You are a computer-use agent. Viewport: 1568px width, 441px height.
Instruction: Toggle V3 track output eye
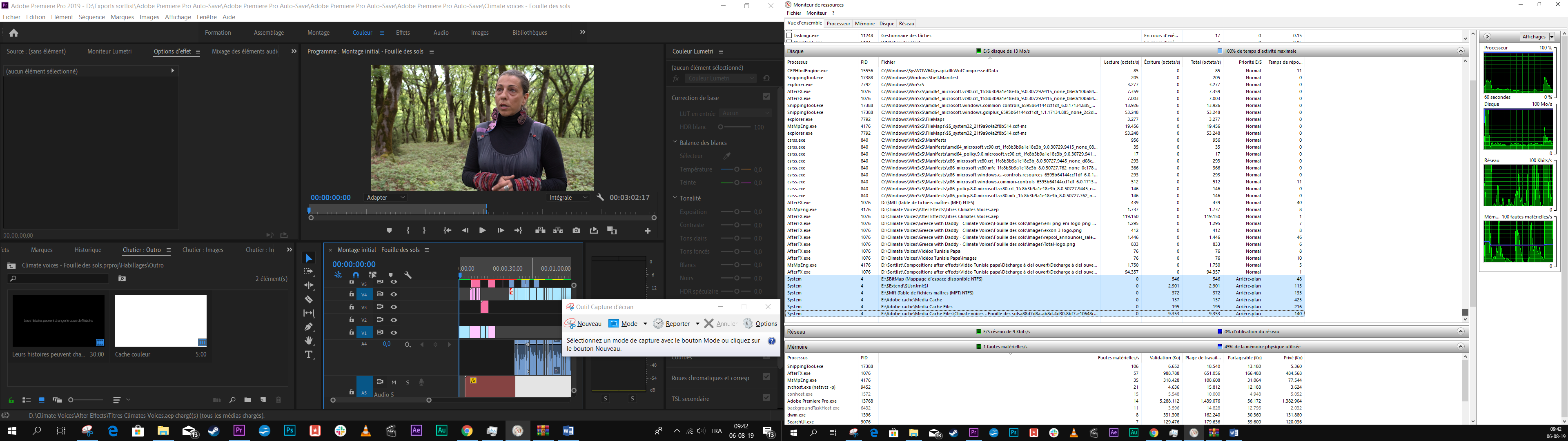[x=394, y=307]
